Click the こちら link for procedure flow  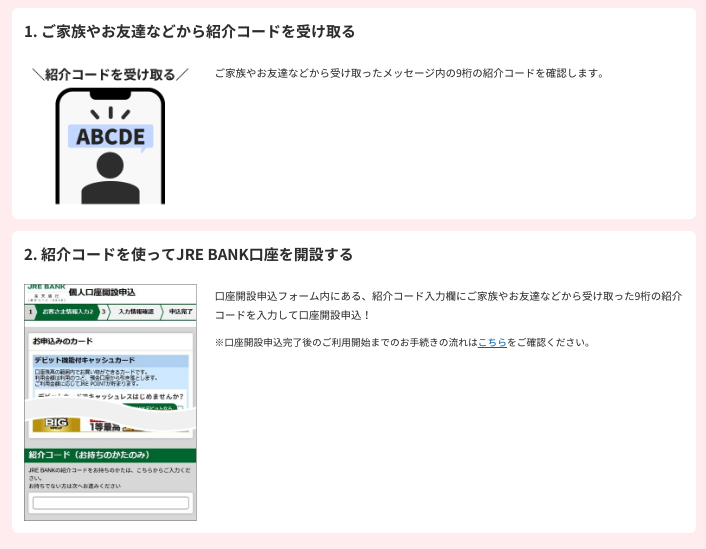[492, 342]
